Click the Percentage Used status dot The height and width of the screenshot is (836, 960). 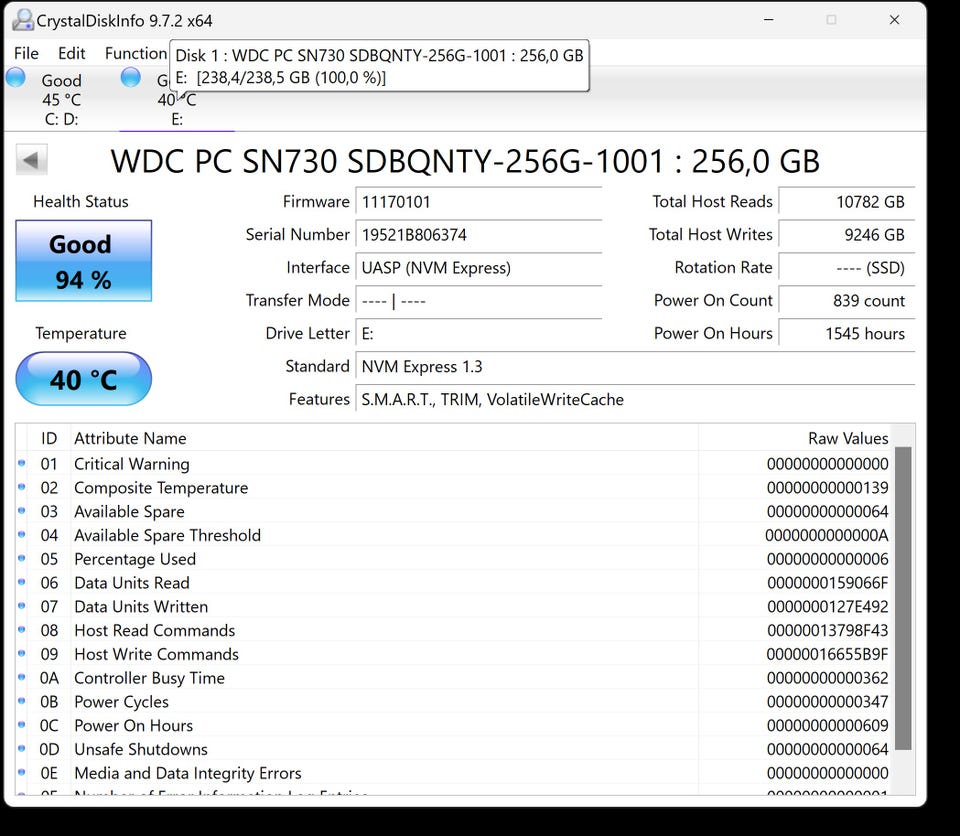pyautogui.click(x=22, y=558)
